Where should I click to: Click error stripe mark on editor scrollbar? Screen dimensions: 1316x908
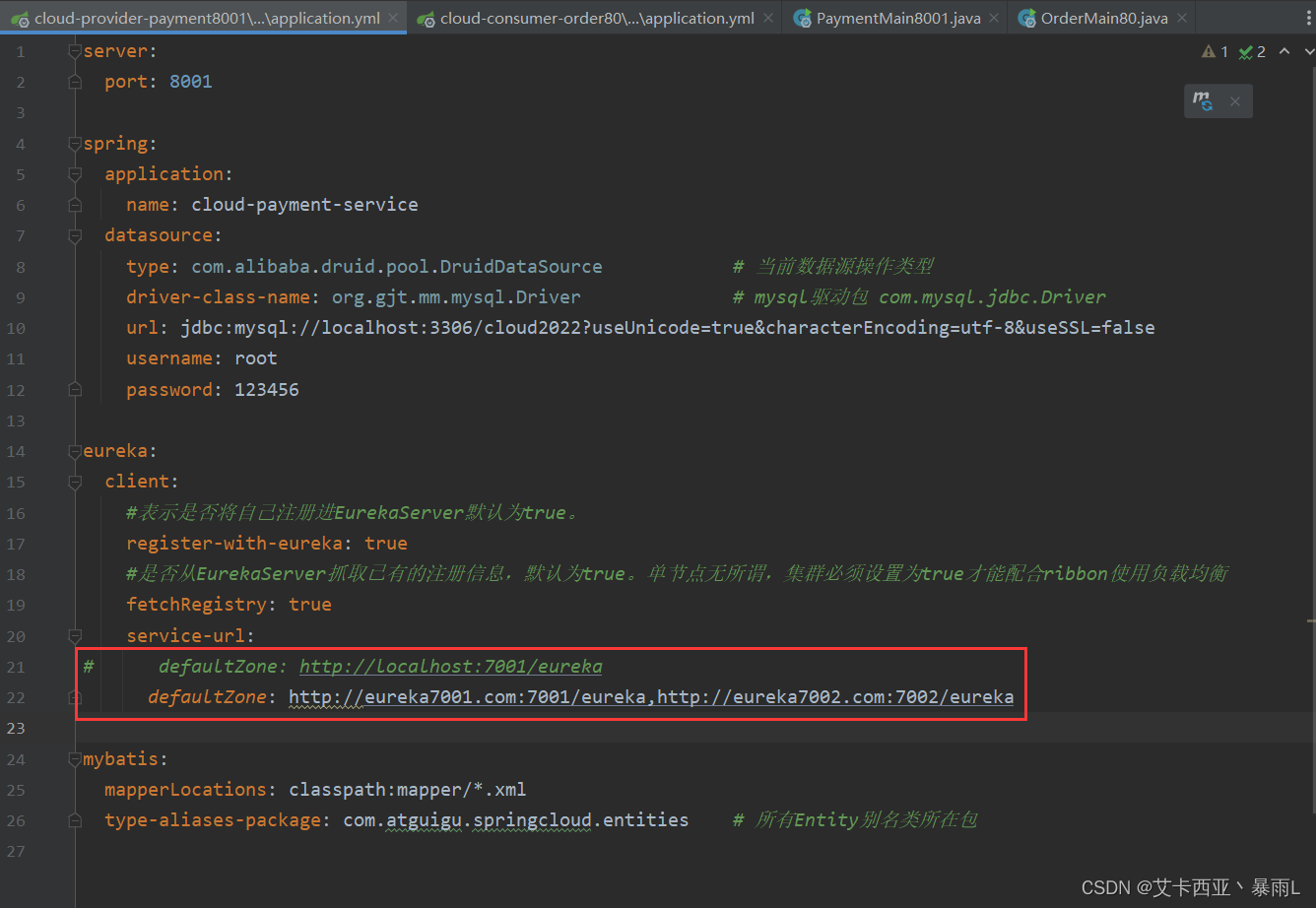(x=1311, y=621)
